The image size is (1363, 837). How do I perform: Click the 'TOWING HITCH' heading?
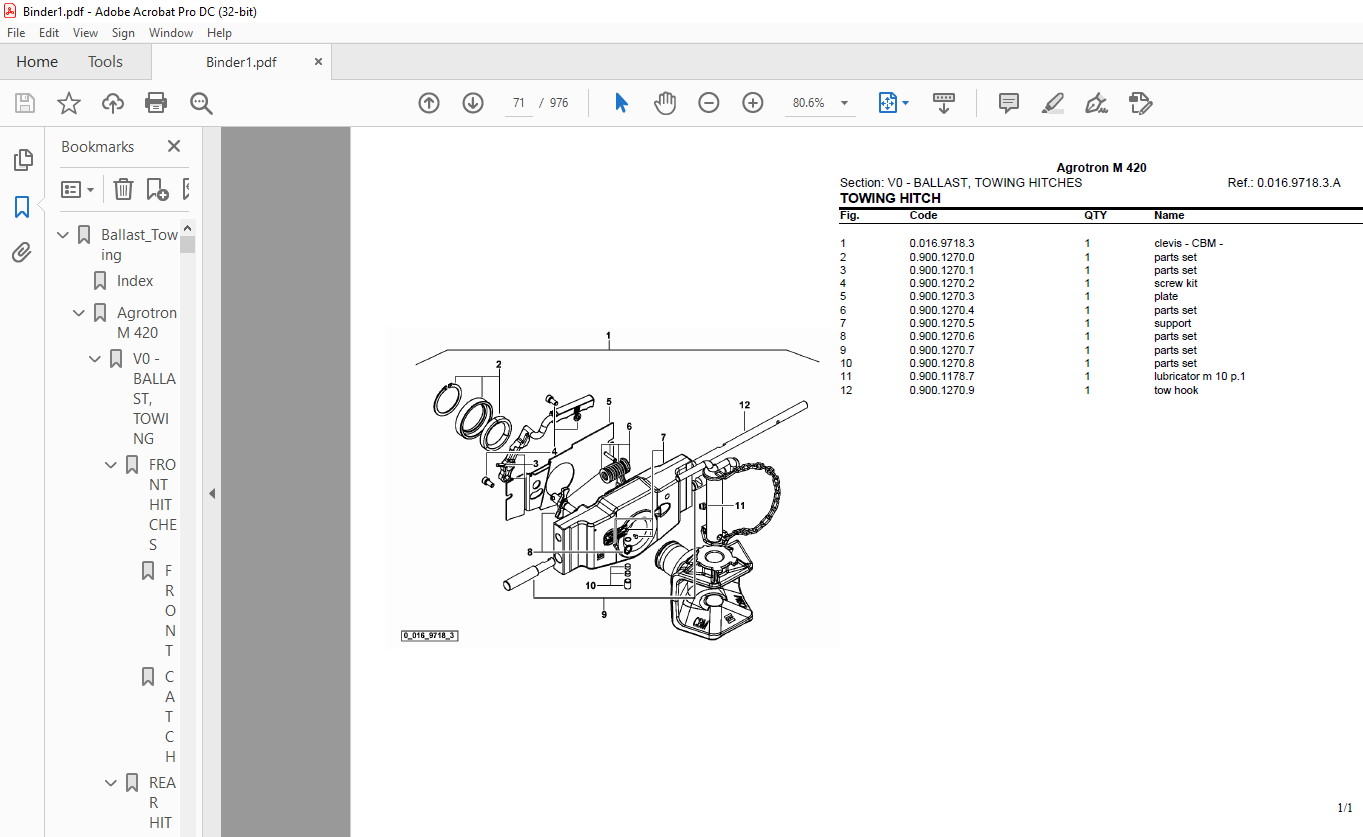point(890,198)
